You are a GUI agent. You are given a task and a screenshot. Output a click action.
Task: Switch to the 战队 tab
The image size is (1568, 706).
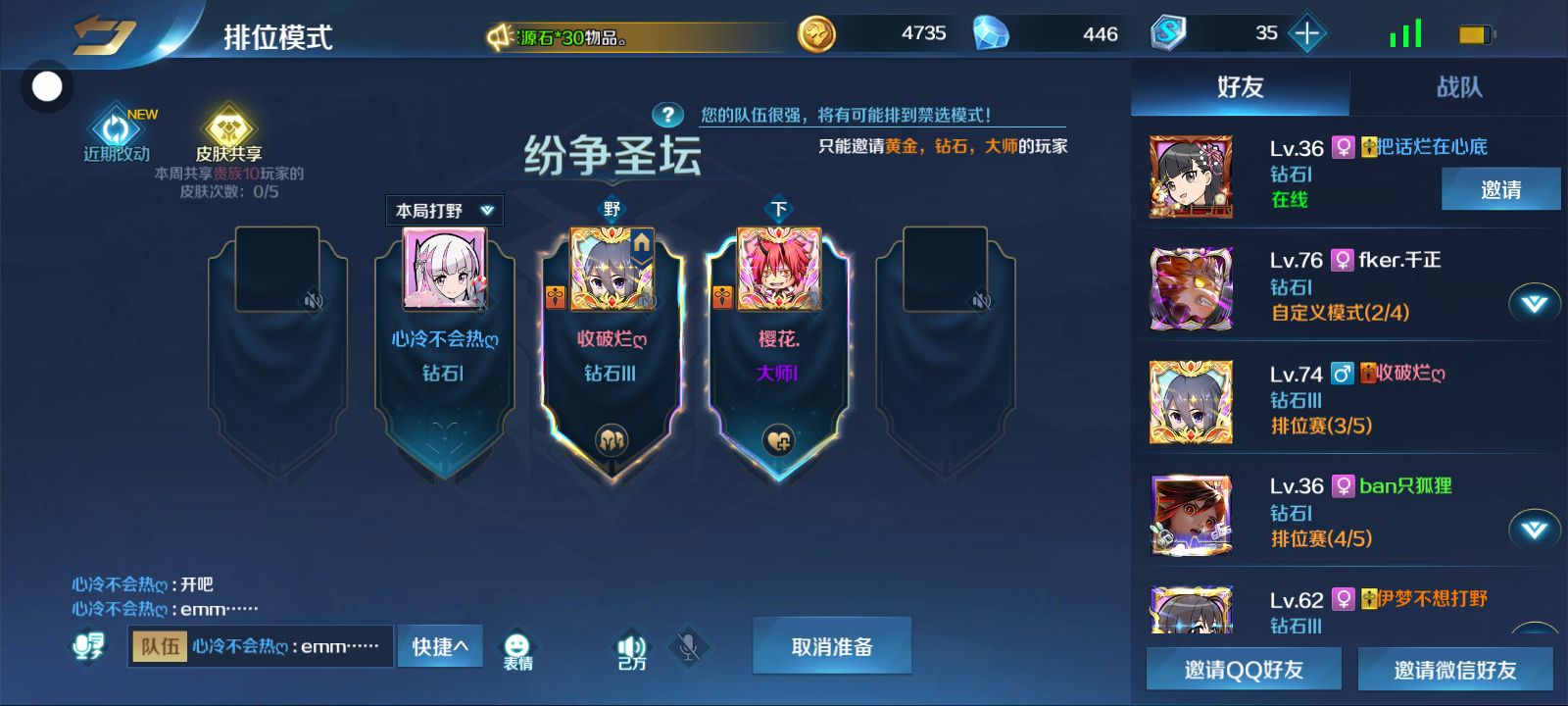1459,87
